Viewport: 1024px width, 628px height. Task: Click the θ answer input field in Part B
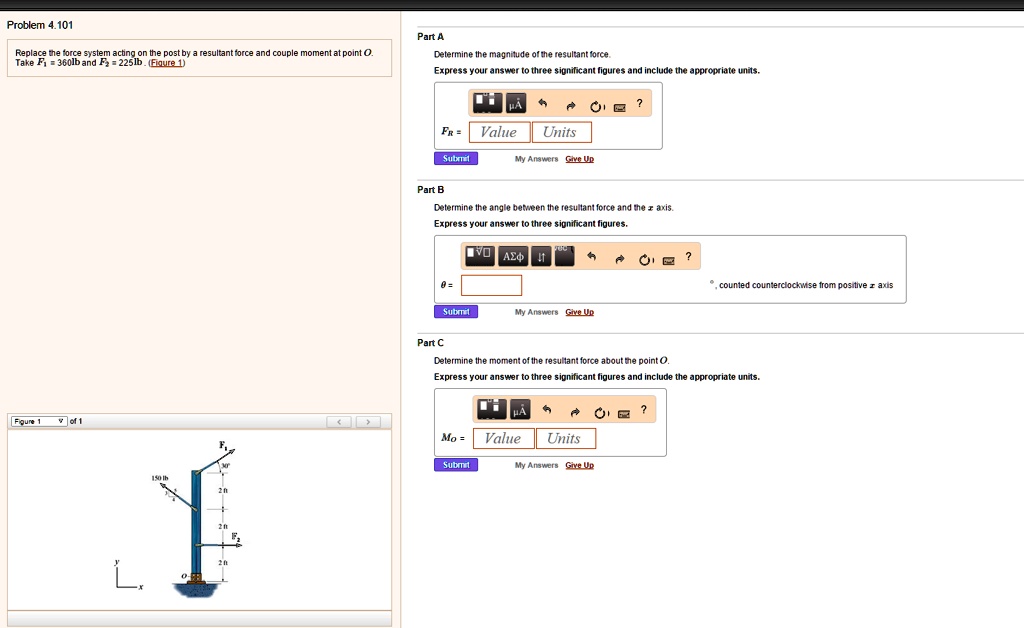pyautogui.click(x=491, y=284)
